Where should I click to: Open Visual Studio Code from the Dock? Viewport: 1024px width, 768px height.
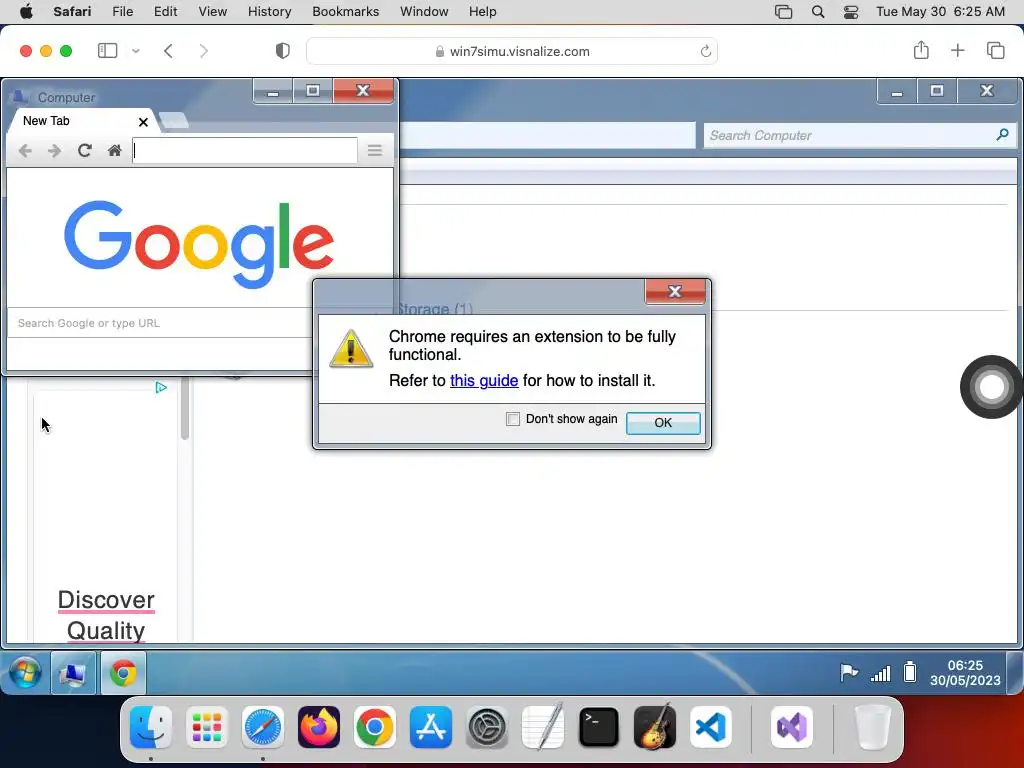point(711,727)
